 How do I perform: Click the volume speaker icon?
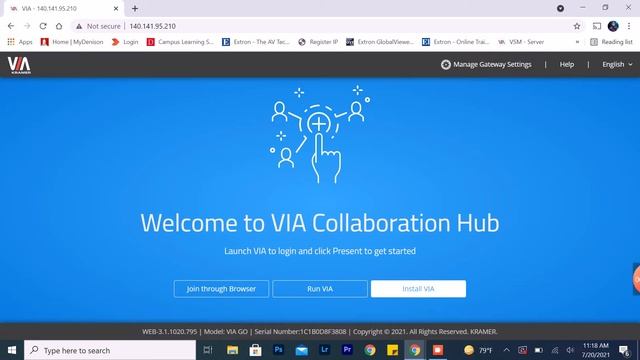coord(570,350)
